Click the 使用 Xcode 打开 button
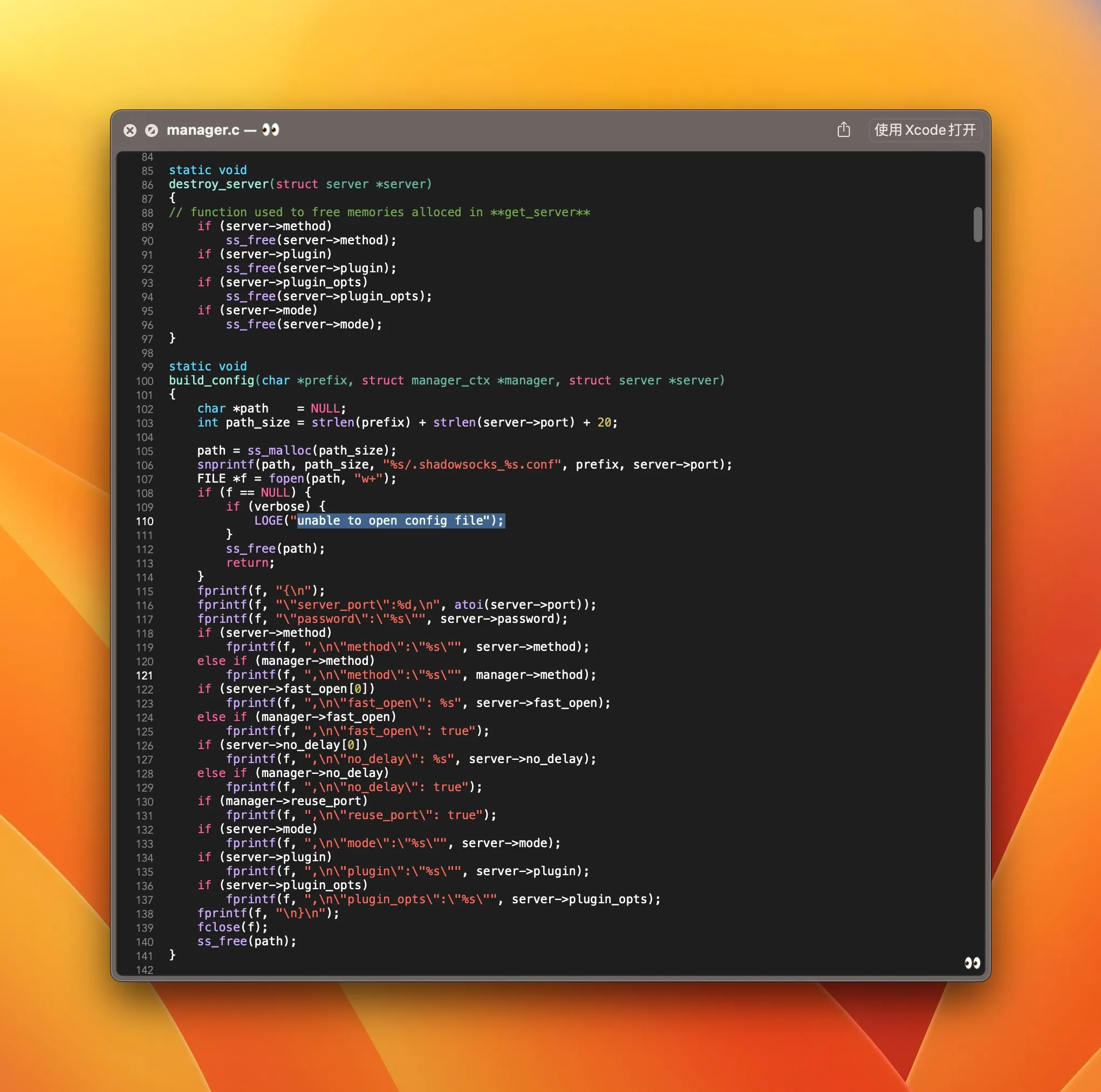Image resolution: width=1101 pixels, height=1092 pixels. [x=925, y=130]
